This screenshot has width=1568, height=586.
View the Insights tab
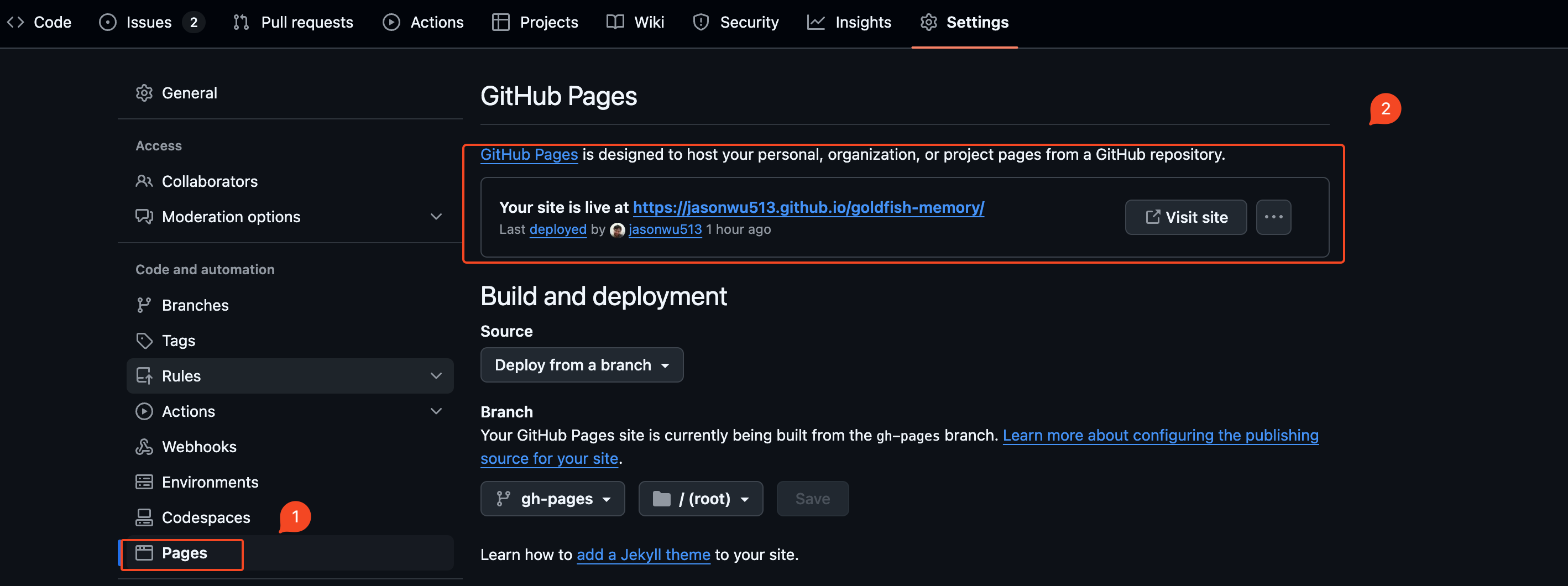tap(849, 23)
